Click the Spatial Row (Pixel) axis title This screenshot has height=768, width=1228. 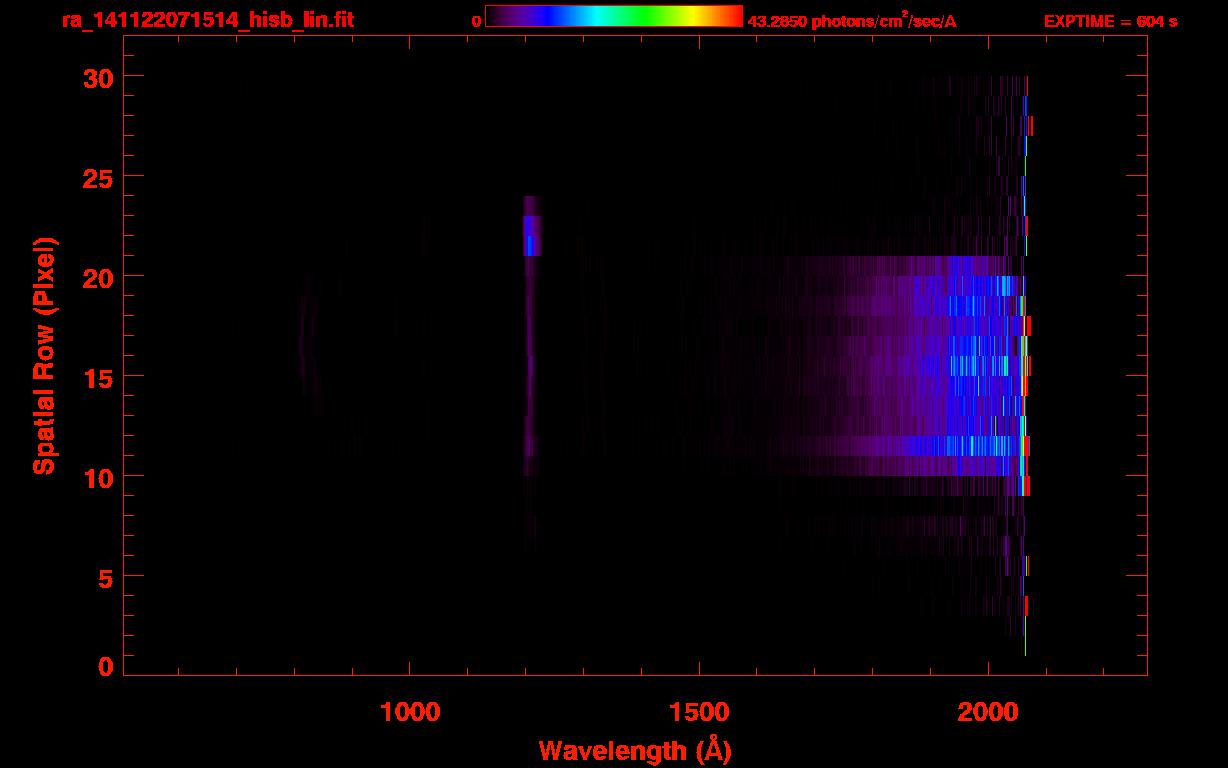[44, 355]
